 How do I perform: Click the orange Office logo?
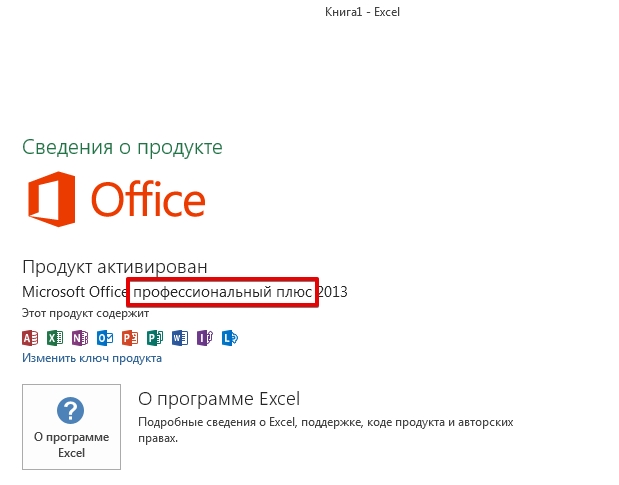117,199
